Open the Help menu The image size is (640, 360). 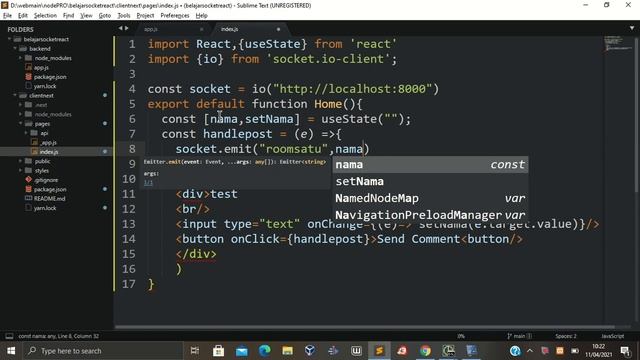coord(202,16)
